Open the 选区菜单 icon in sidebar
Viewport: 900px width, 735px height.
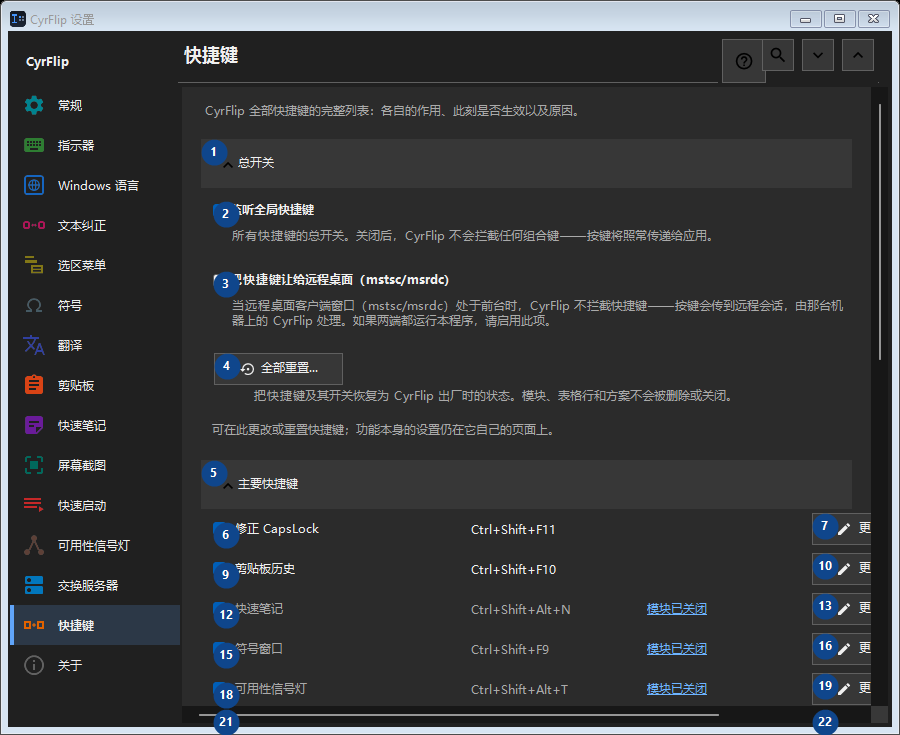point(34,266)
